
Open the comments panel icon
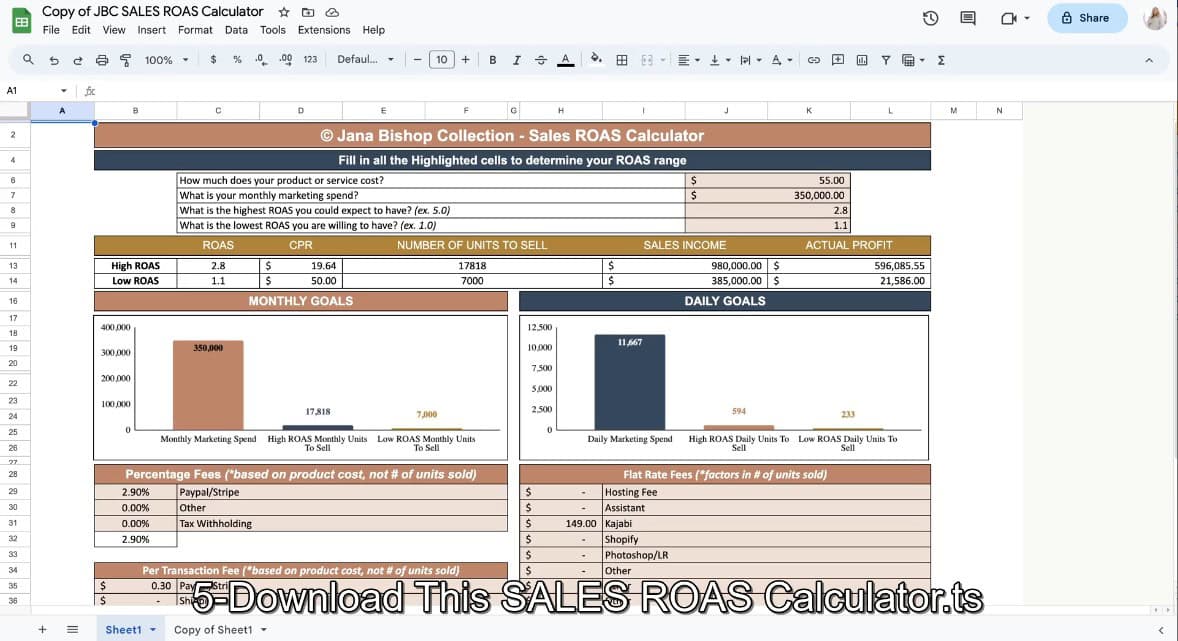click(x=967, y=18)
